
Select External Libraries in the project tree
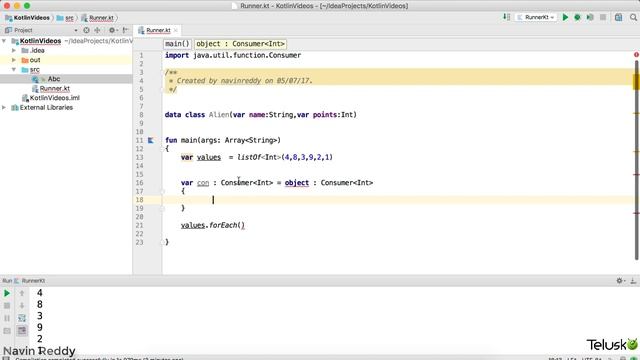(x=46, y=107)
